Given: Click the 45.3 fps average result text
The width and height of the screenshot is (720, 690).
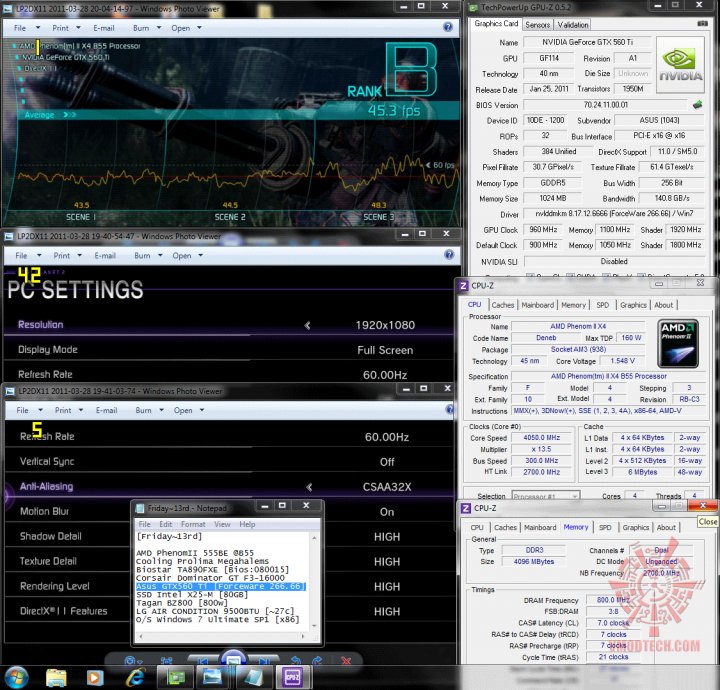Looking at the screenshot, I should (x=394, y=111).
